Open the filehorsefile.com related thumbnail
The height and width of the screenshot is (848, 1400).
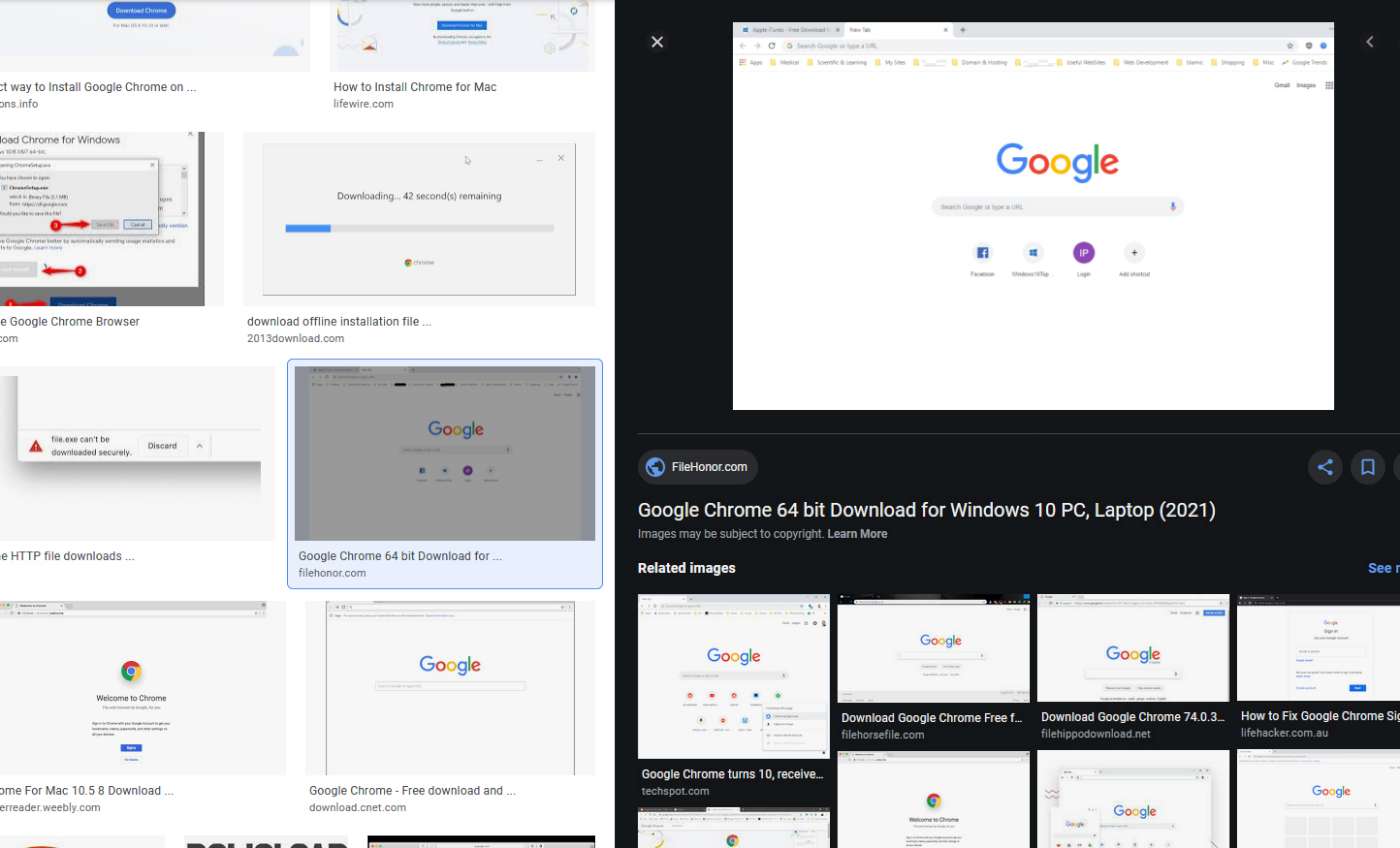(933, 648)
